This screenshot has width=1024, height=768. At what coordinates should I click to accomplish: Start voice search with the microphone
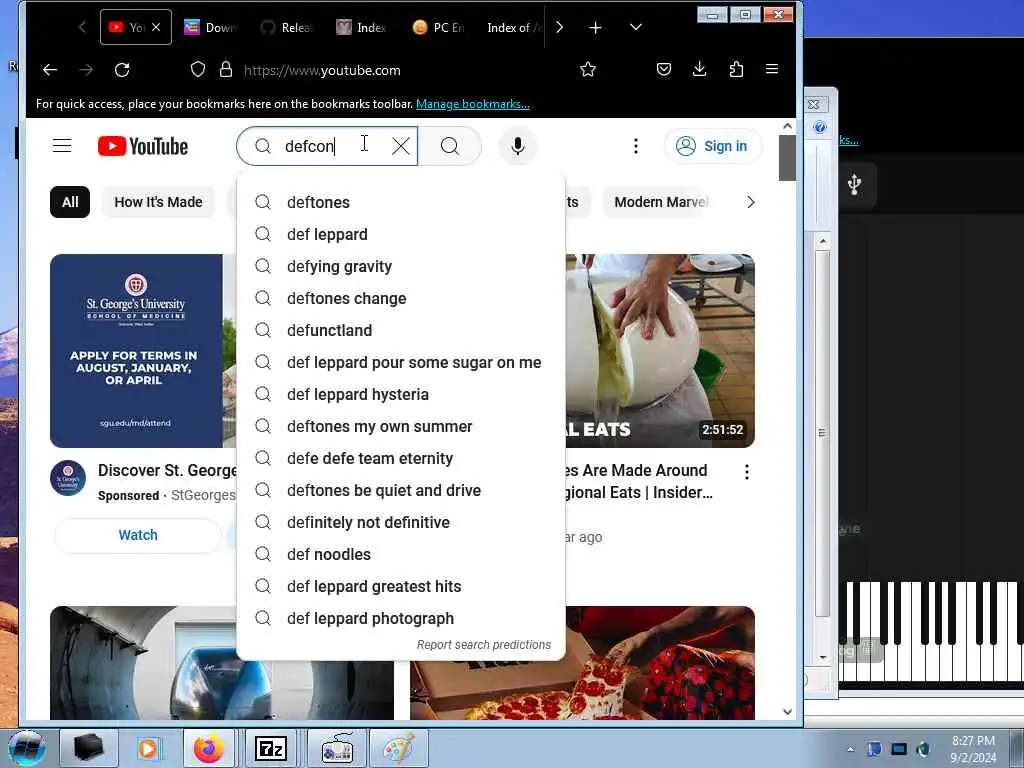pos(518,146)
